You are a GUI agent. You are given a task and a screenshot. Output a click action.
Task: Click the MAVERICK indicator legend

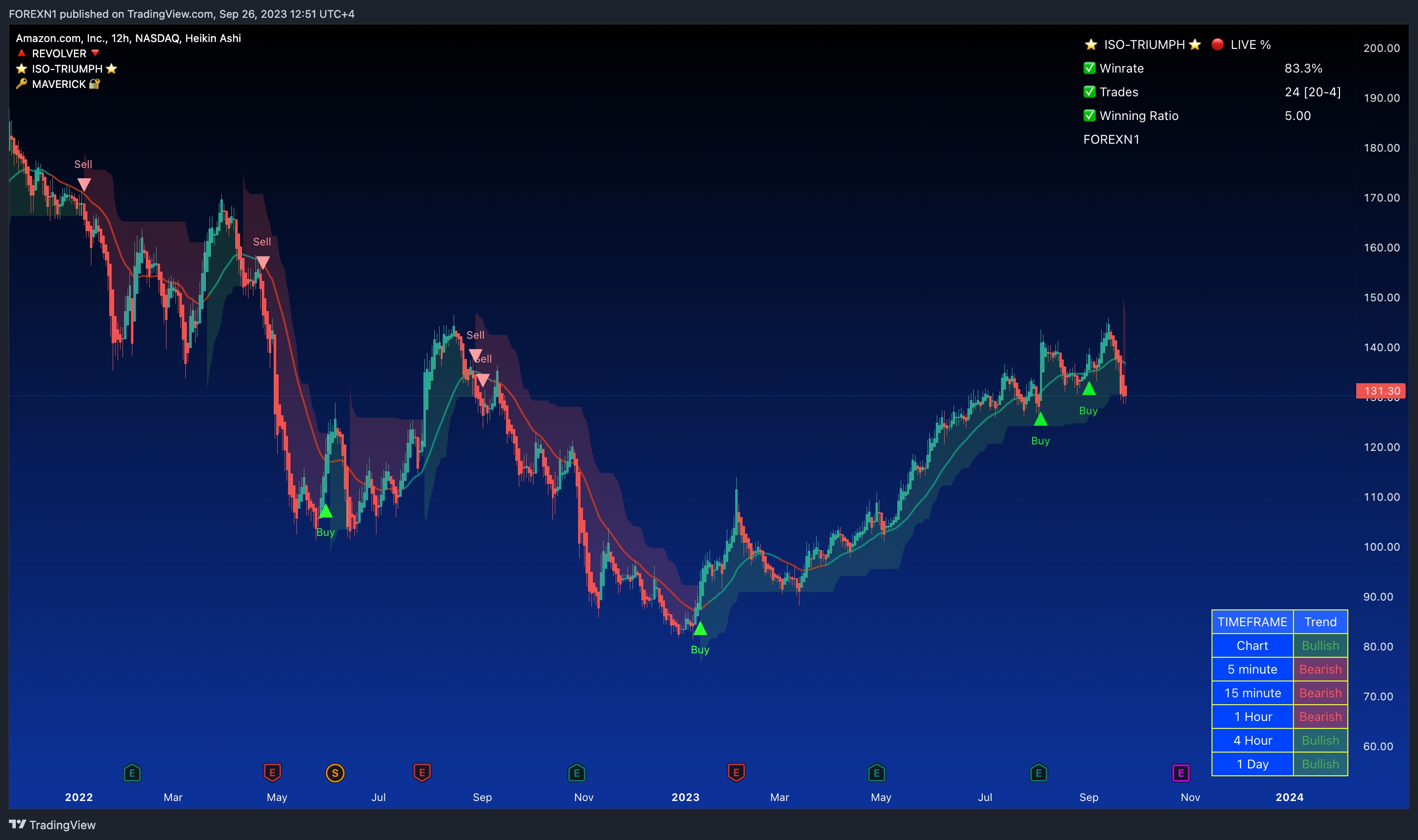tap(58, 84)
